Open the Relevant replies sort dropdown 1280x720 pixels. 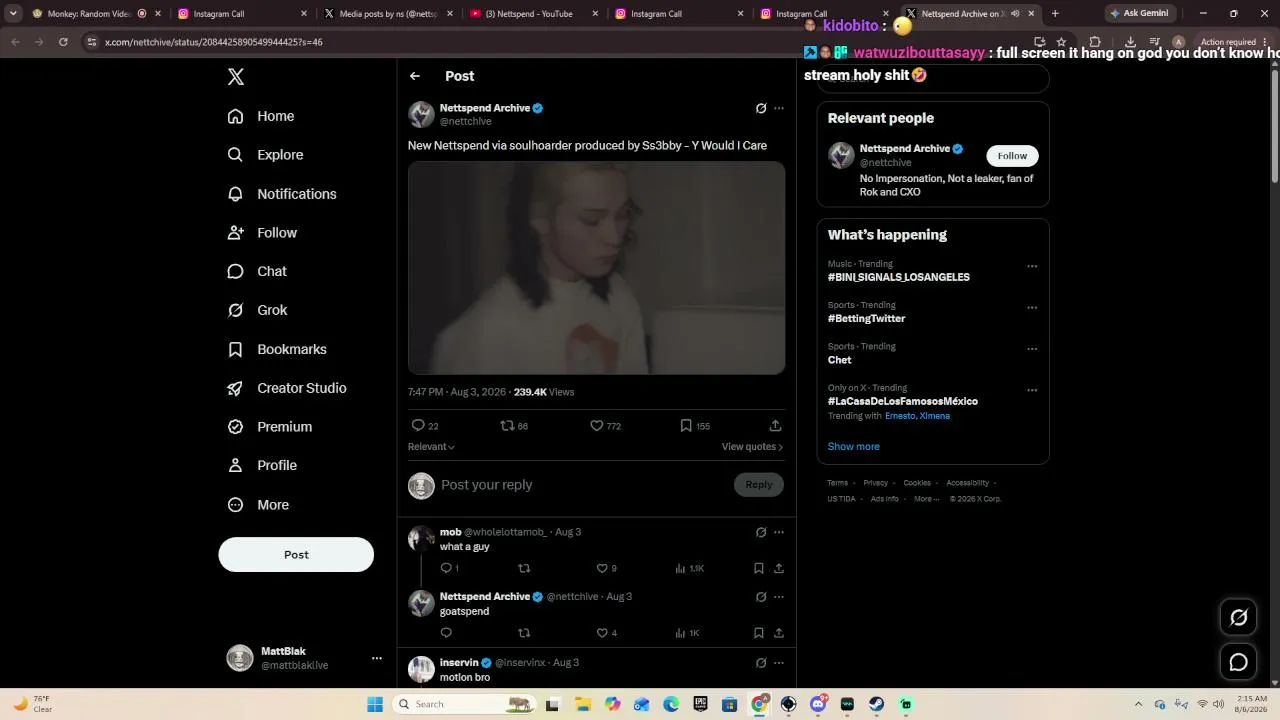[431, 447]
